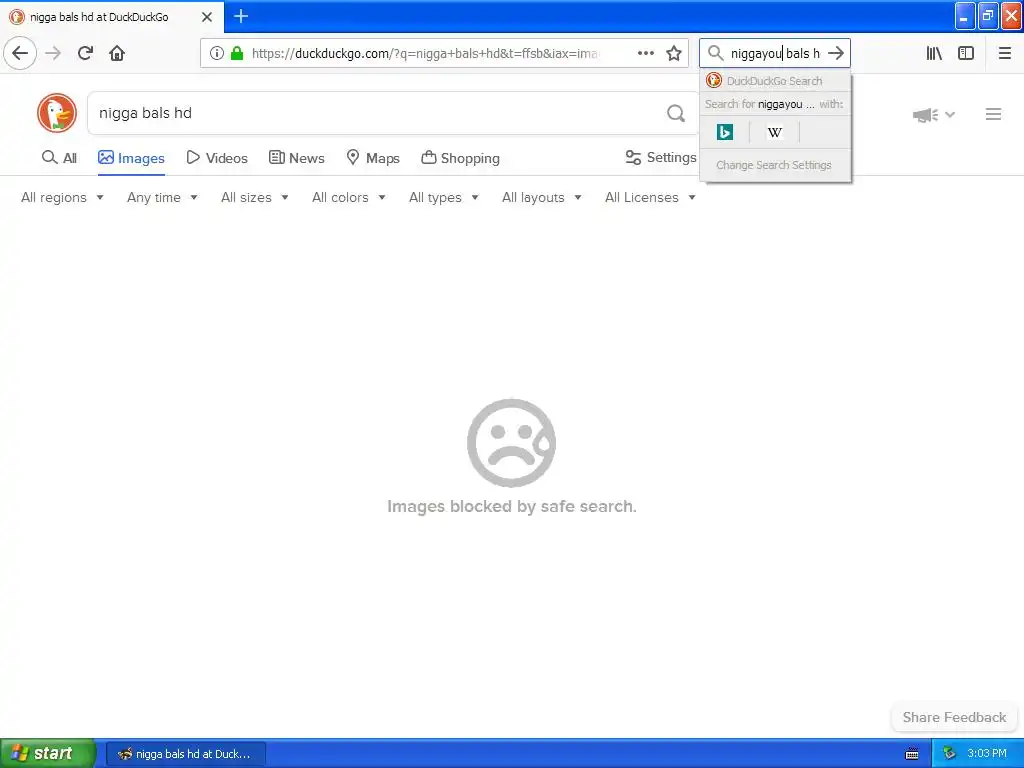Viewport: 1024px width, 768px height.
Task: Select the Images tab
Action: tap(131, 158)
